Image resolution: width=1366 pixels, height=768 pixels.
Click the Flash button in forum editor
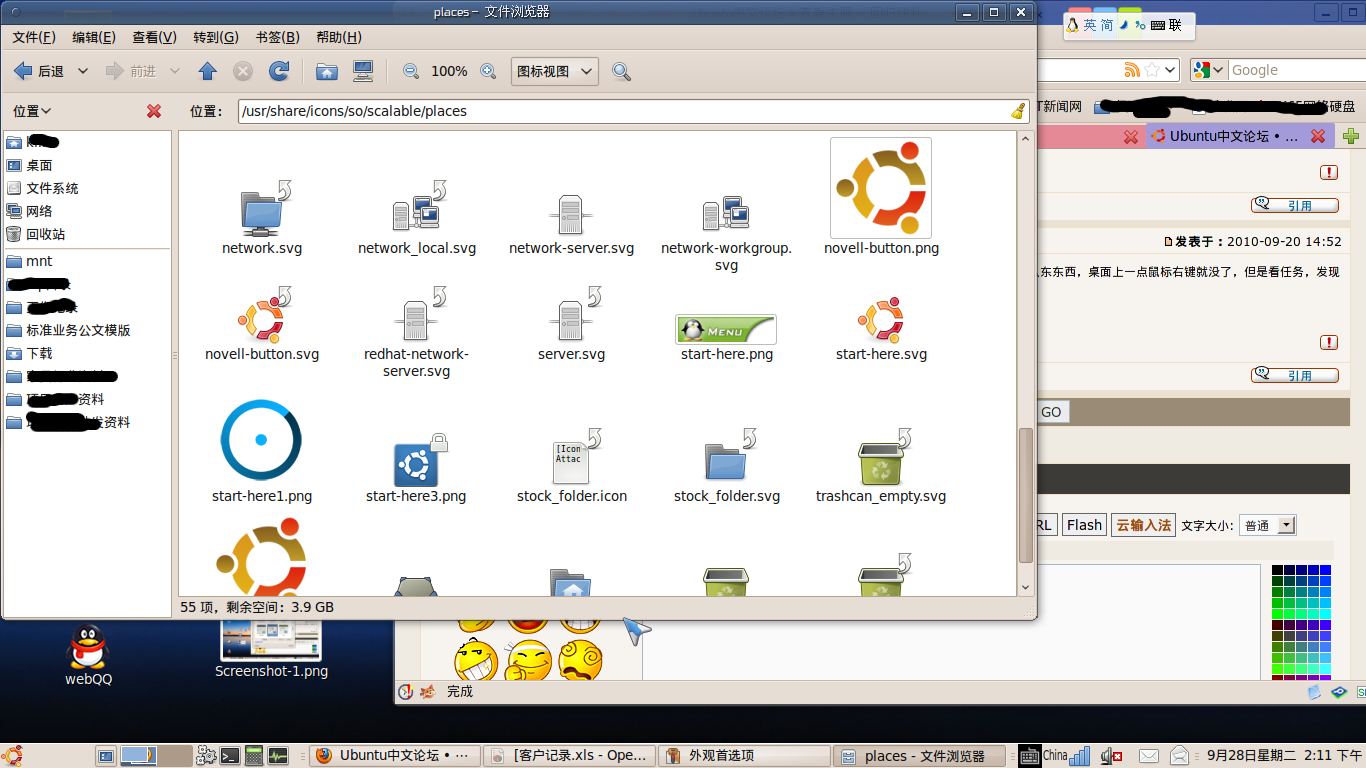(x=1084, y=525)
